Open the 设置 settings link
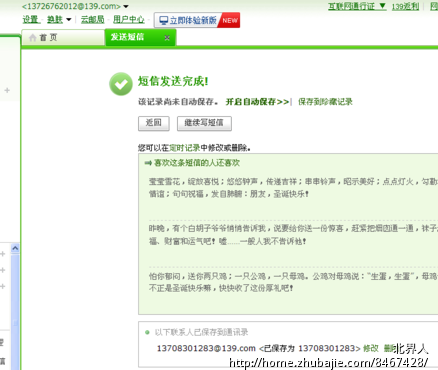The width and height of the screenshot is (438, 370). tap(31, 20)
